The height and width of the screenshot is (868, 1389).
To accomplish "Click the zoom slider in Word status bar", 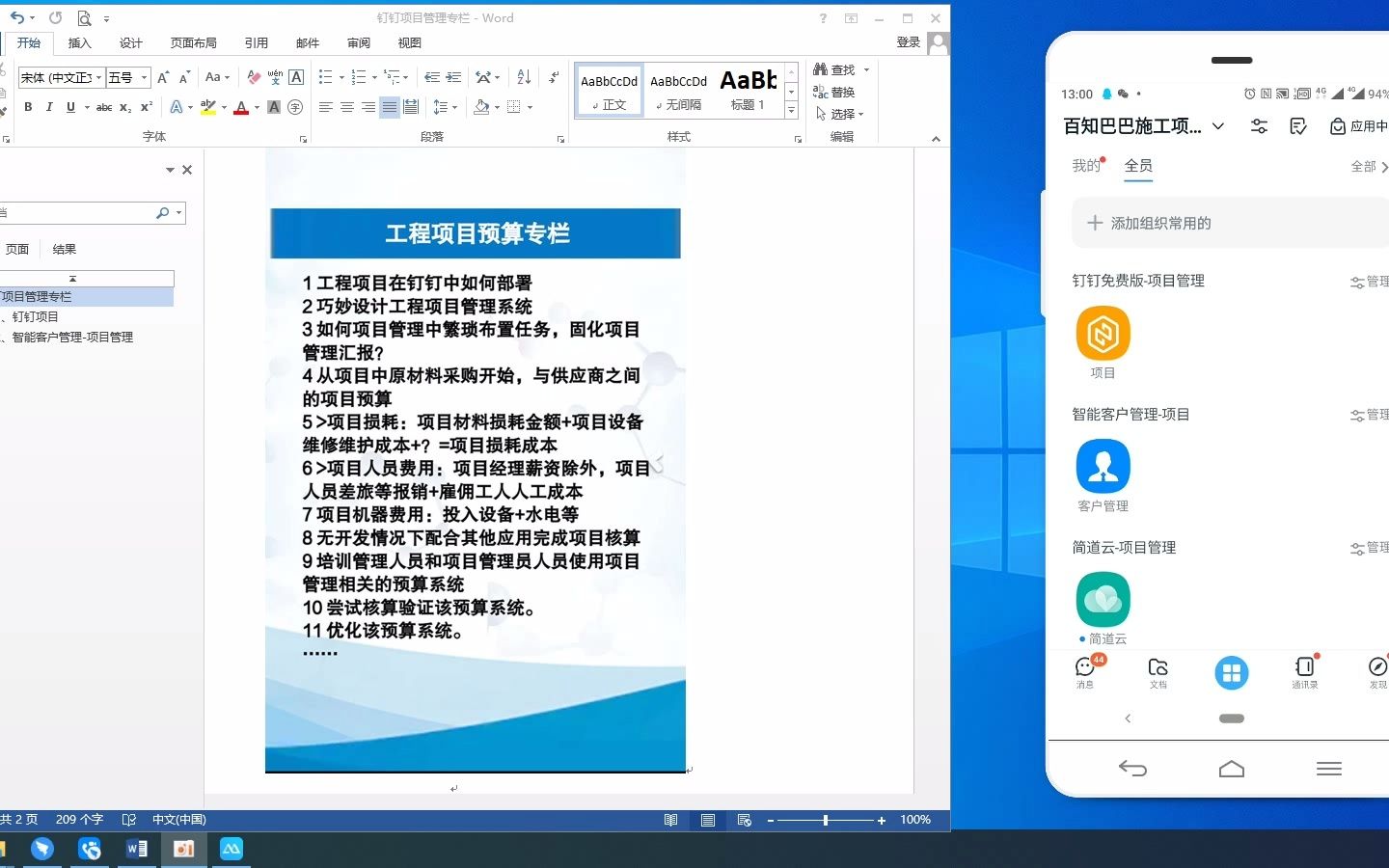I will [x=826, y=820].
